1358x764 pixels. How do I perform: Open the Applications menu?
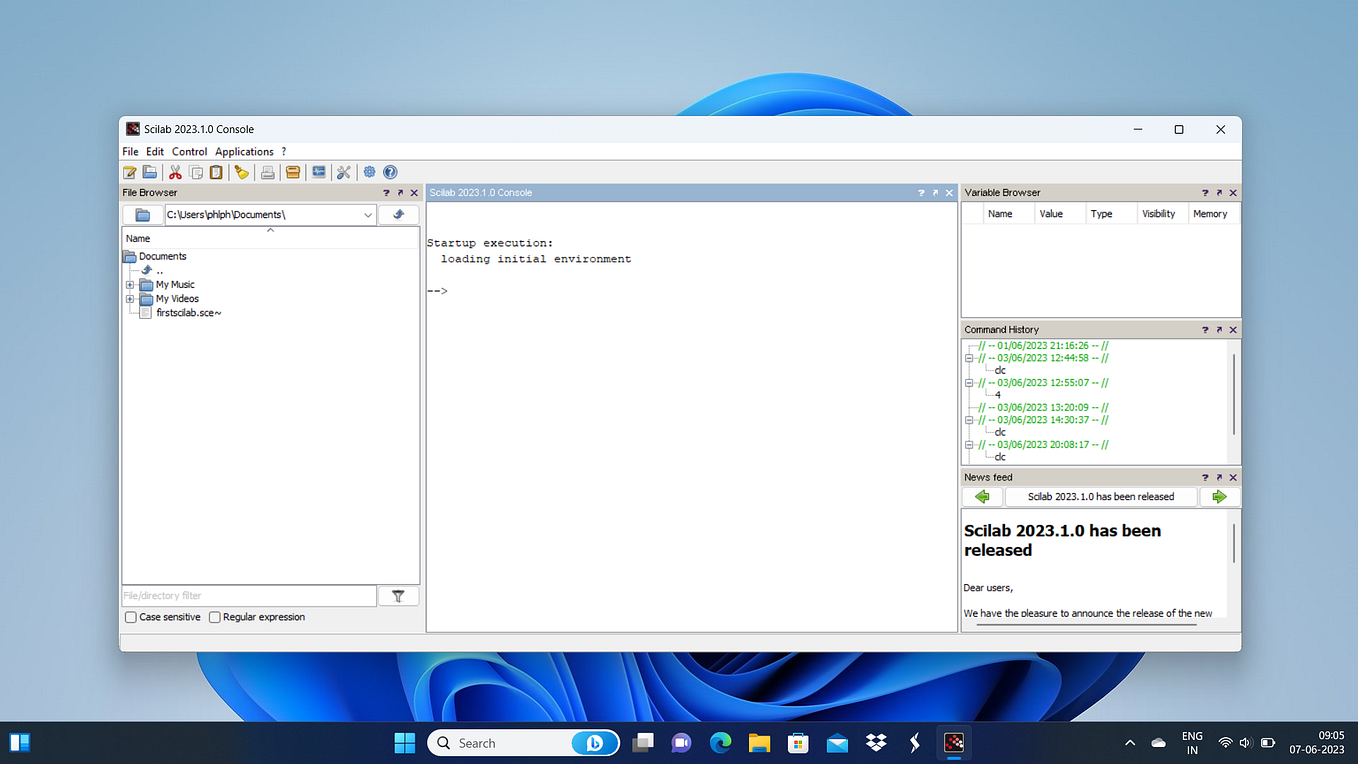pyautogui.click(x=245, y=152)
